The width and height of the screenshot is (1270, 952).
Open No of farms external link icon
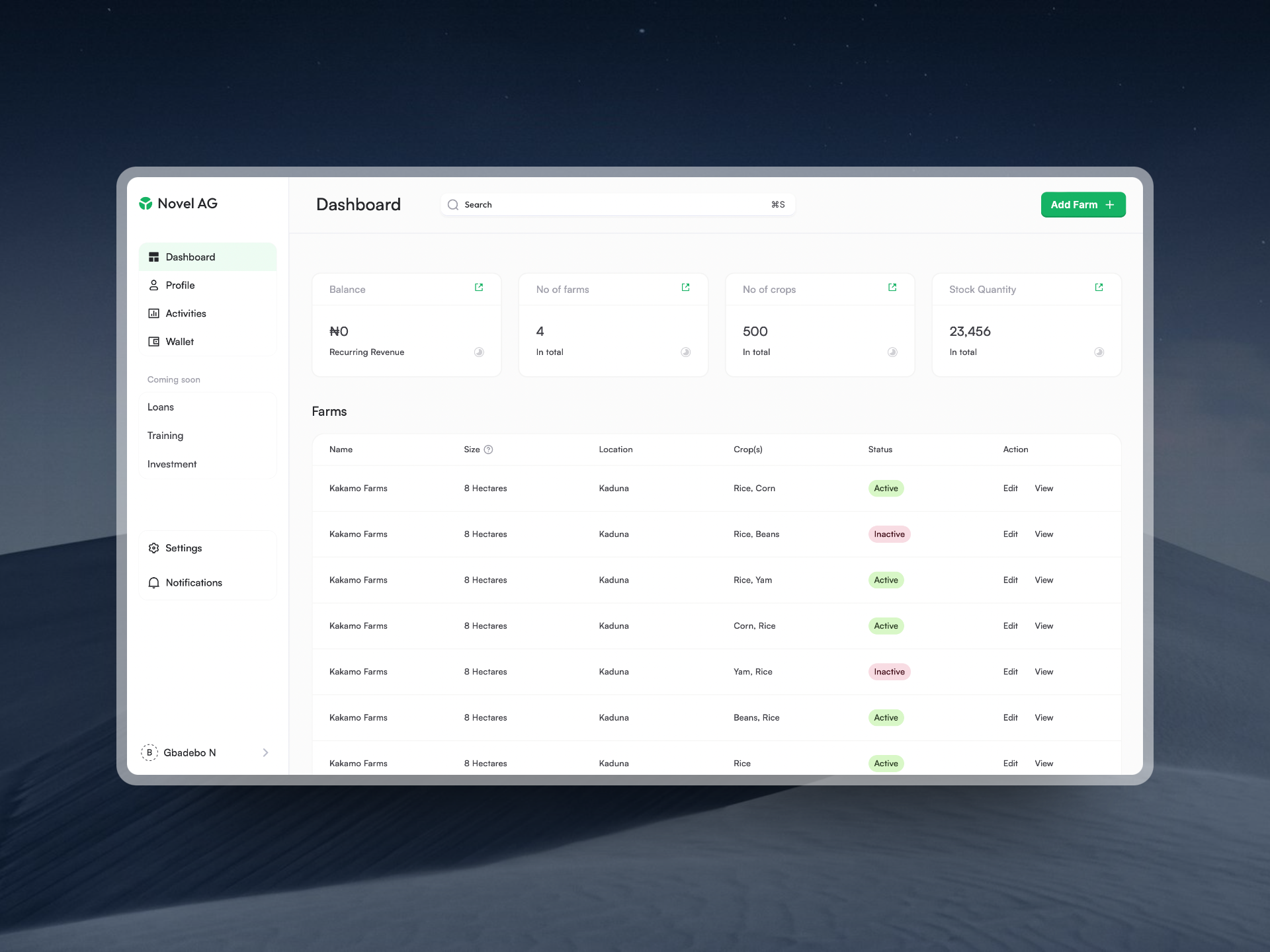click(x=685, y=288)
